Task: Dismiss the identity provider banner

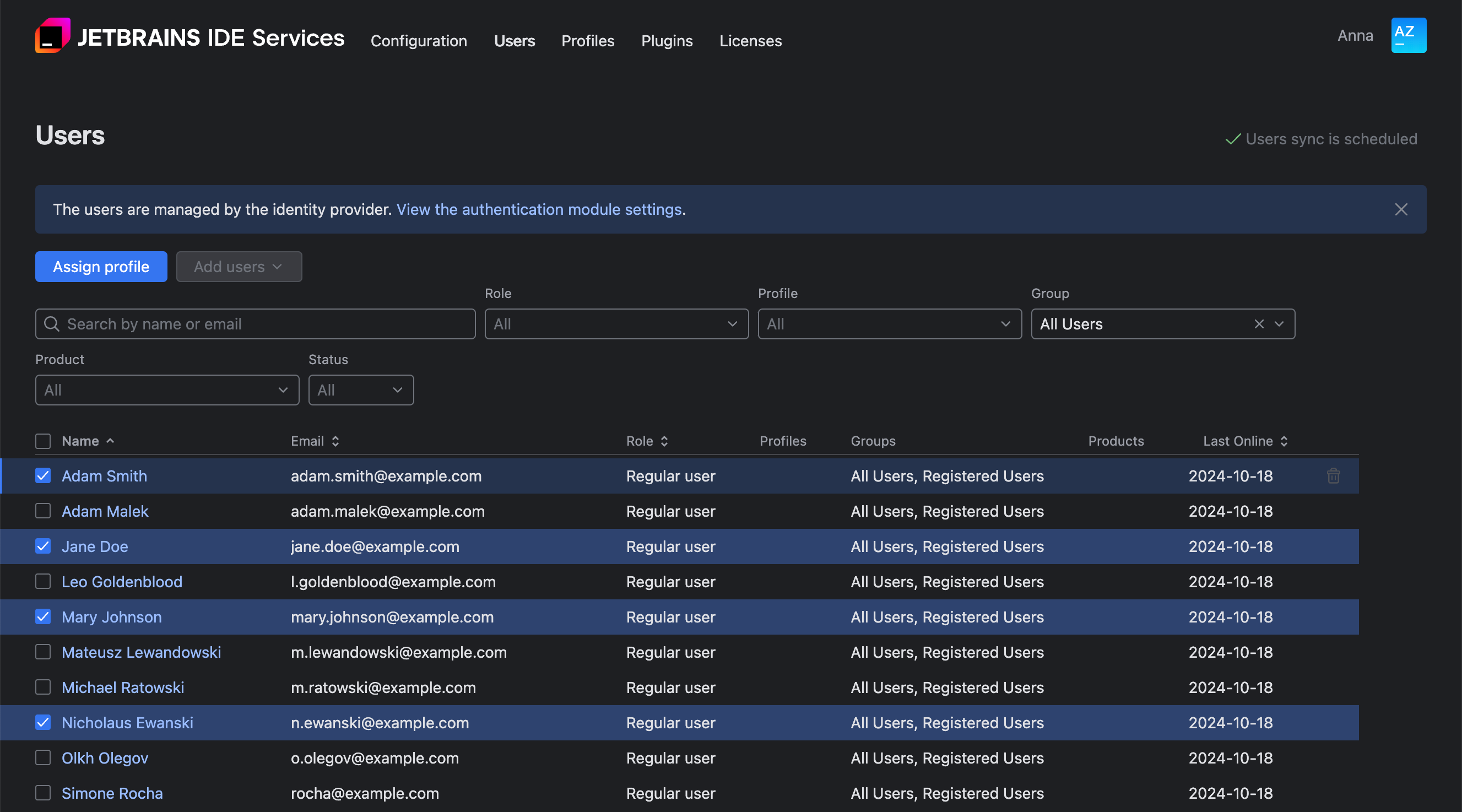Action: tap(1401, 209)
